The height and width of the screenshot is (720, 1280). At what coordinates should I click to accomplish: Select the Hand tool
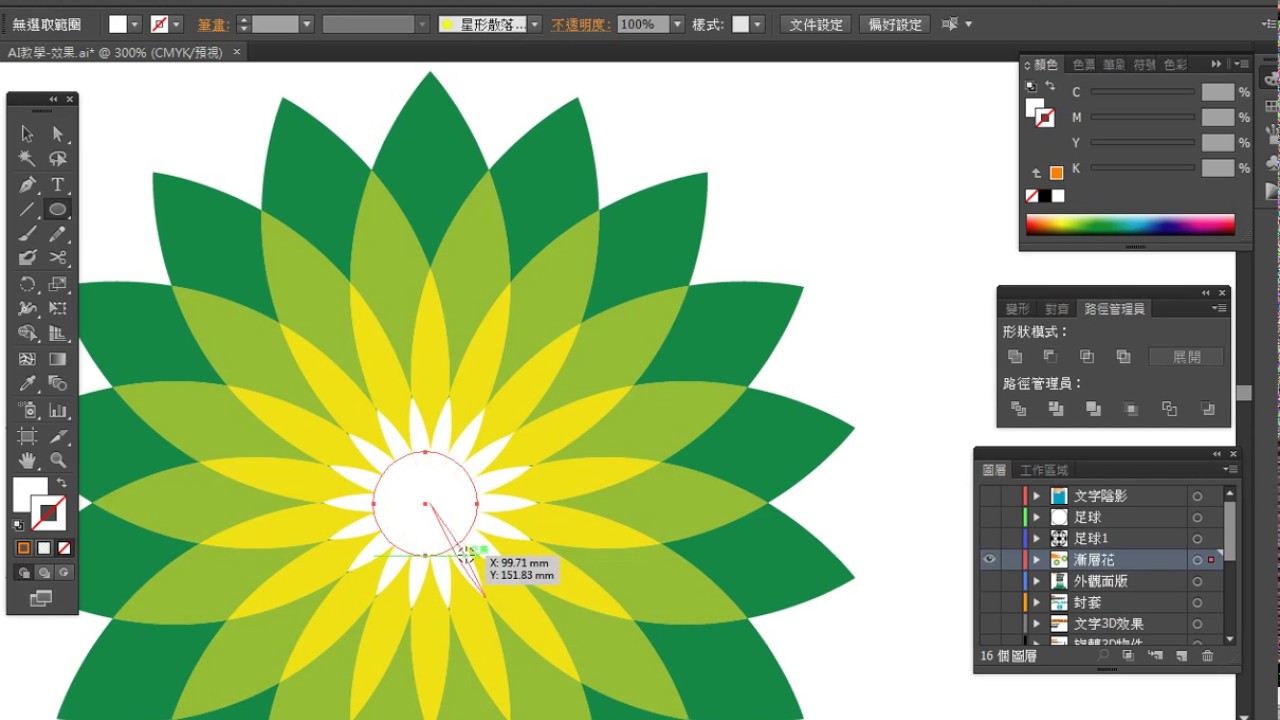click(27, 461)
